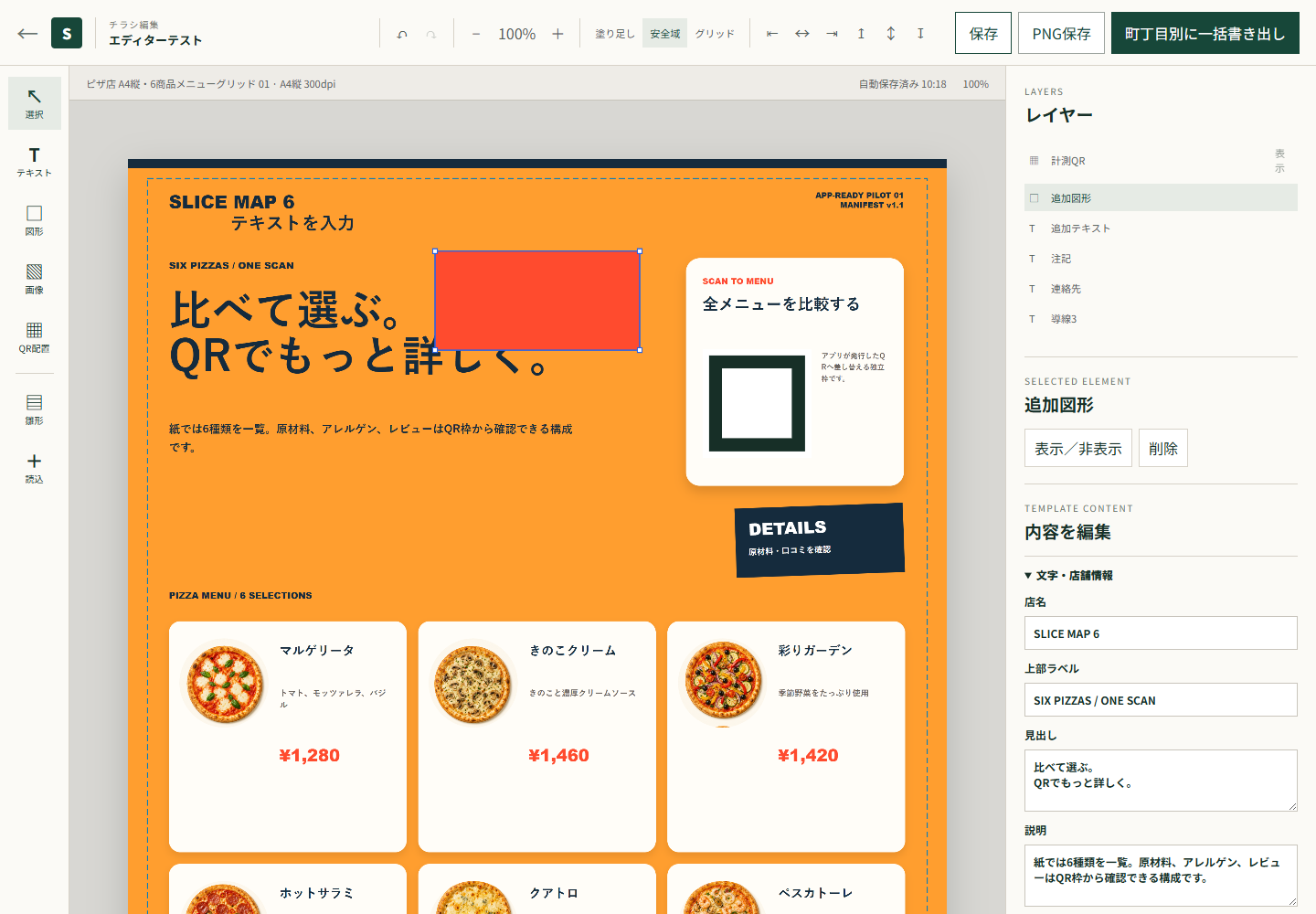Toggle the 安全域 safe area guide

pyautogui.click(x=665, y=34)
